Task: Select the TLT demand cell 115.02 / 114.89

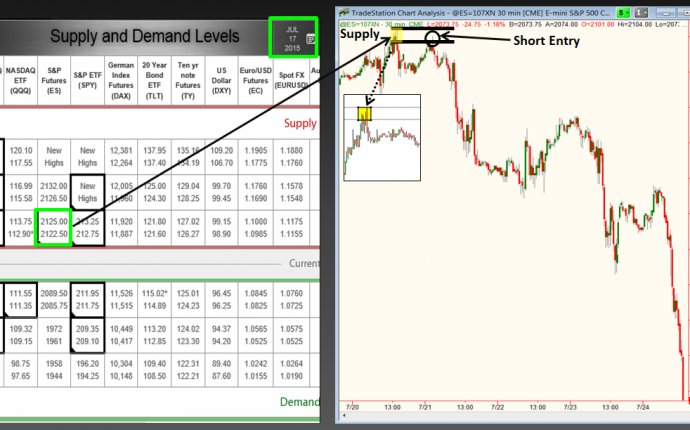Action: [x=154, y=299]
